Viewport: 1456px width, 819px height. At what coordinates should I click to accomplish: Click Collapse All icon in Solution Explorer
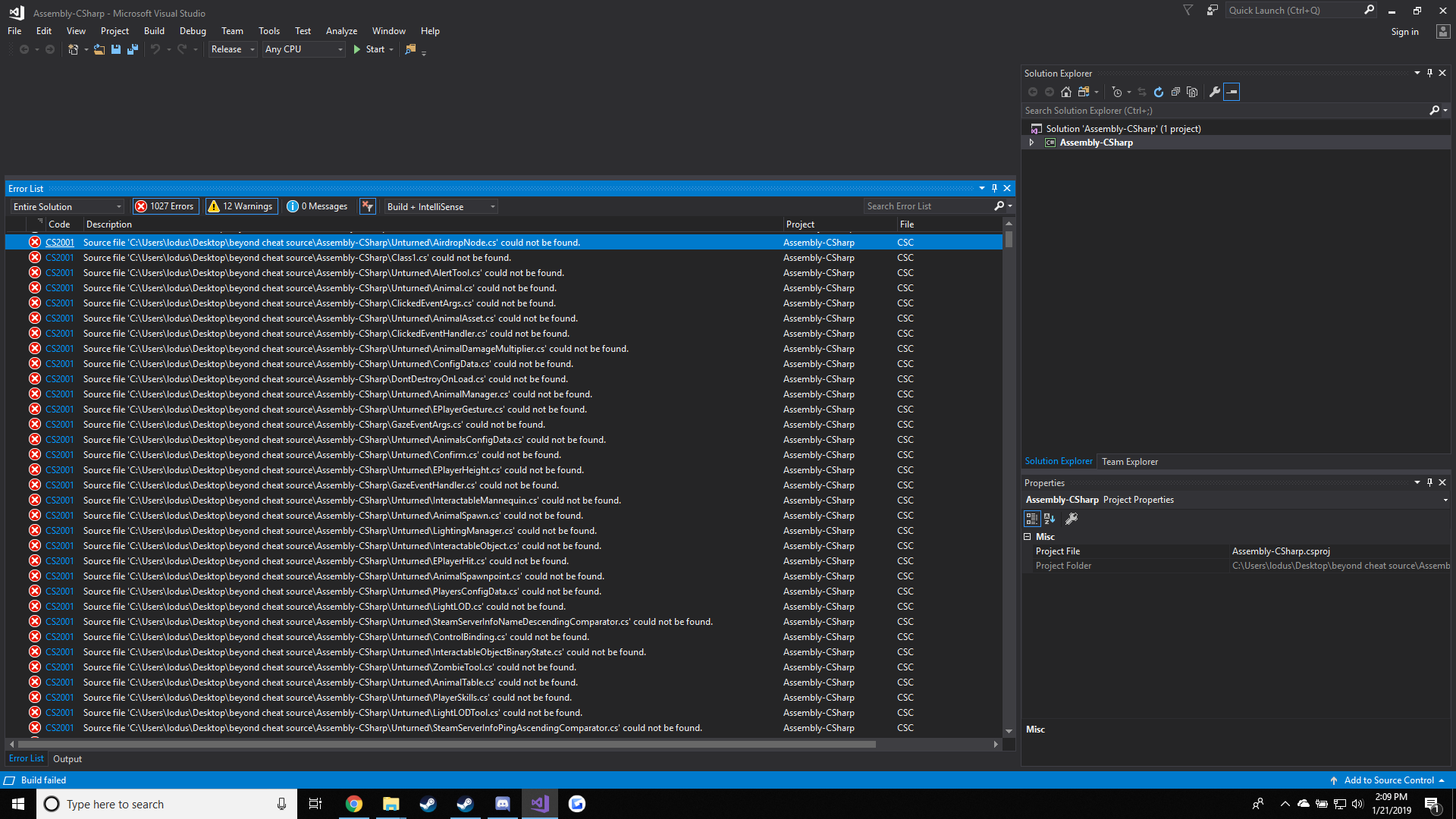[1175, 92]
